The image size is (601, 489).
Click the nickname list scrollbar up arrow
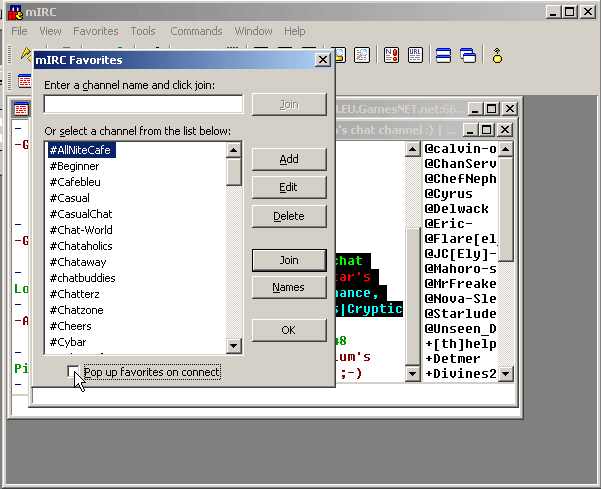tap(506, 149)
